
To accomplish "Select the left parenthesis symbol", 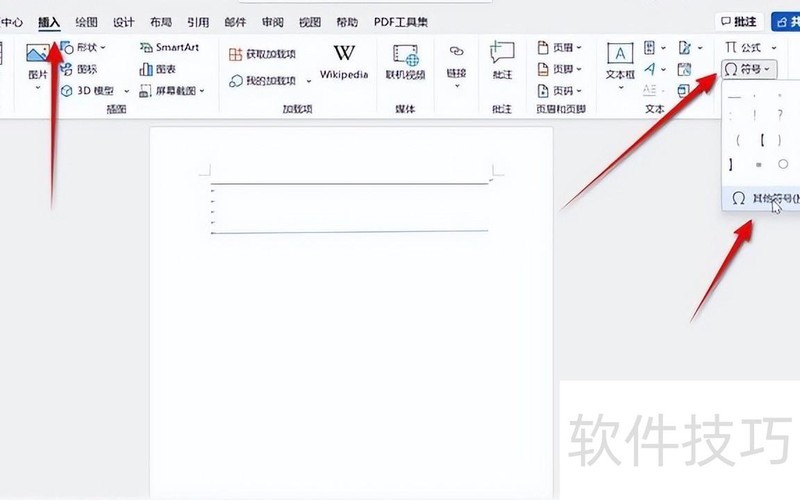I will 738,140.
